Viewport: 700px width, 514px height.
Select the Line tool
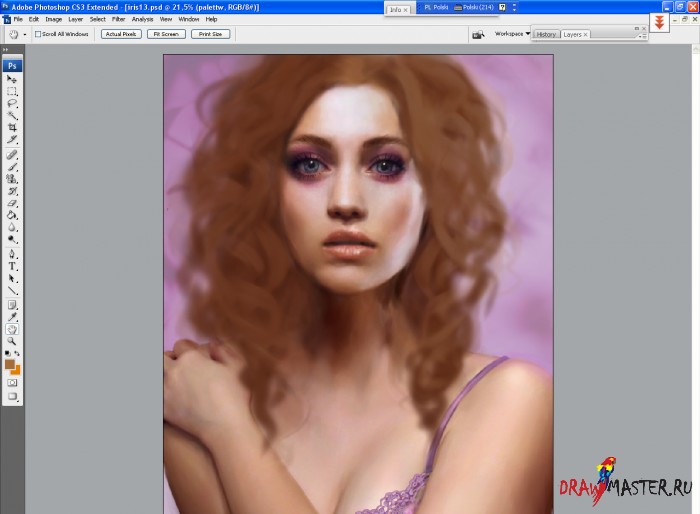click(12, 291)
